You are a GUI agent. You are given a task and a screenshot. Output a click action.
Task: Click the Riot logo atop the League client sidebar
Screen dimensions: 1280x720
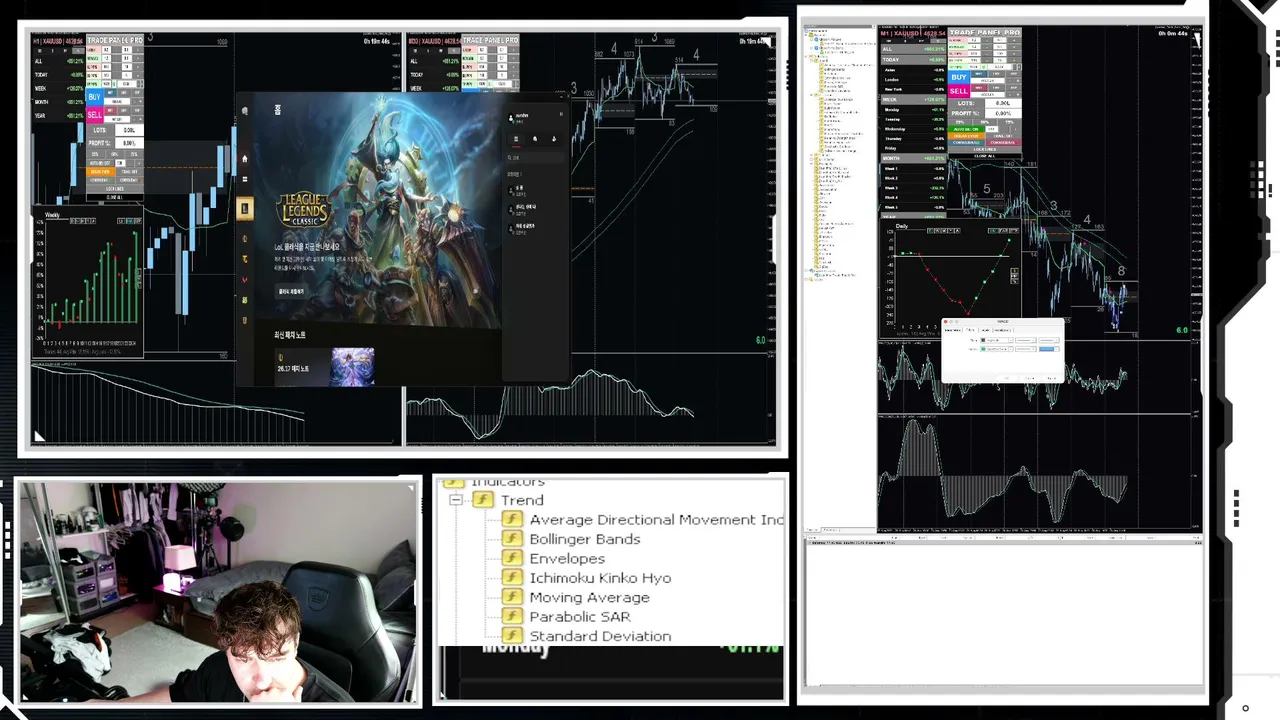click(245, 111)
